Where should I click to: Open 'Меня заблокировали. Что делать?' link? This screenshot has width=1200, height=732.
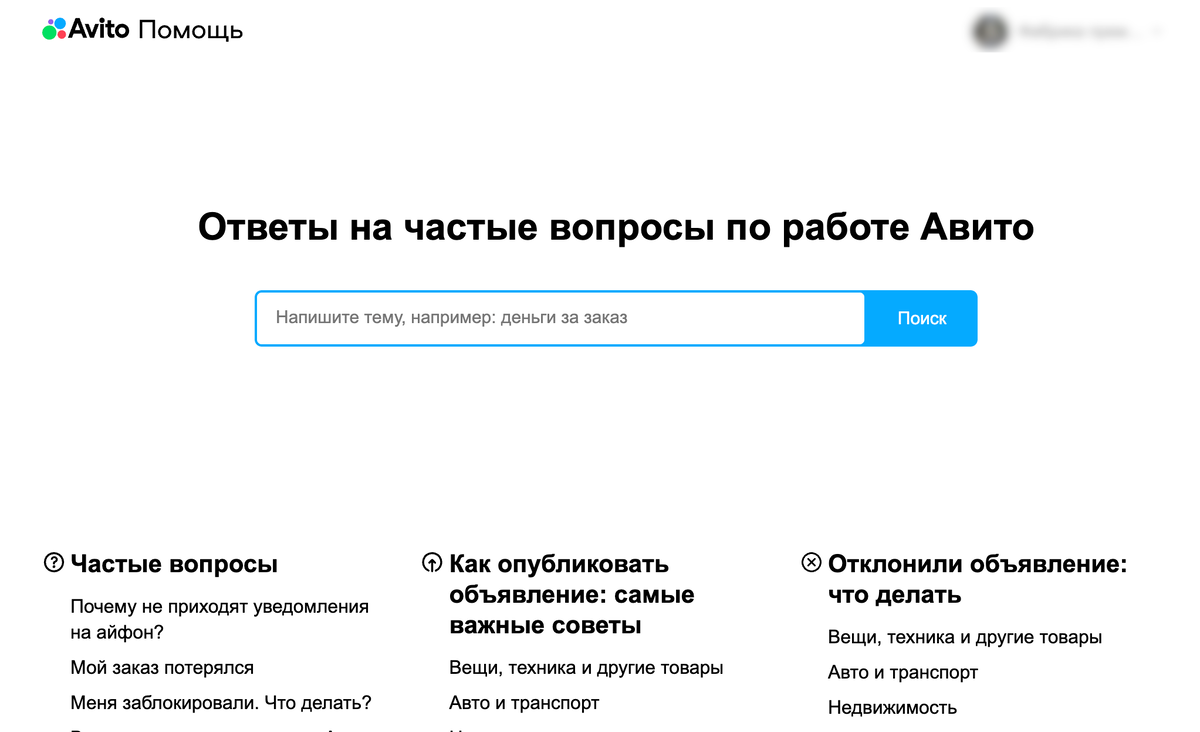tap(221, 703)
